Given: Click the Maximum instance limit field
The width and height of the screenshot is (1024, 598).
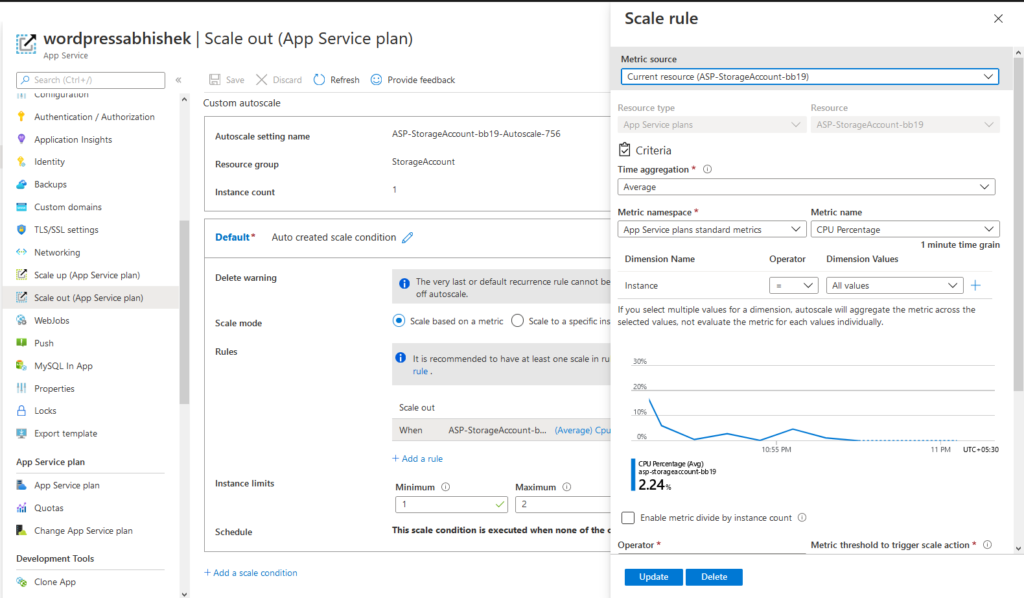Looking at the screenshot, I should (563, 504).
